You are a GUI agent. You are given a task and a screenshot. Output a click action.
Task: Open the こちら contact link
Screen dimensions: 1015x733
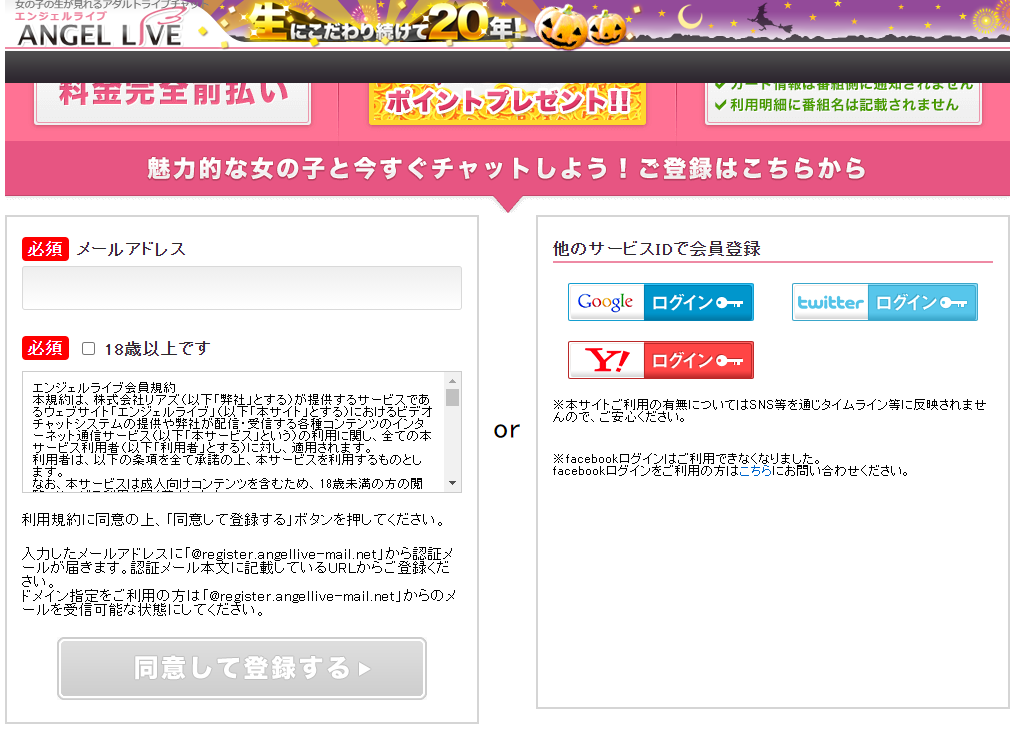pos(754,471)
